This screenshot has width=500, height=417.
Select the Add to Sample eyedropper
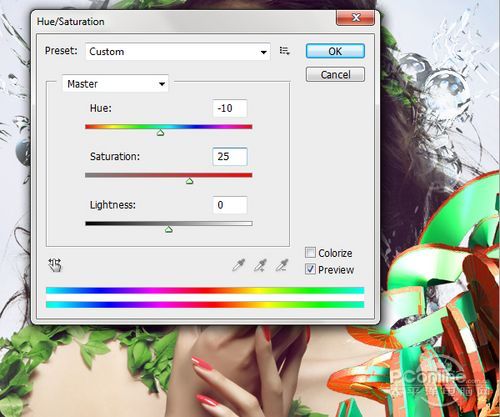point(260,265)
